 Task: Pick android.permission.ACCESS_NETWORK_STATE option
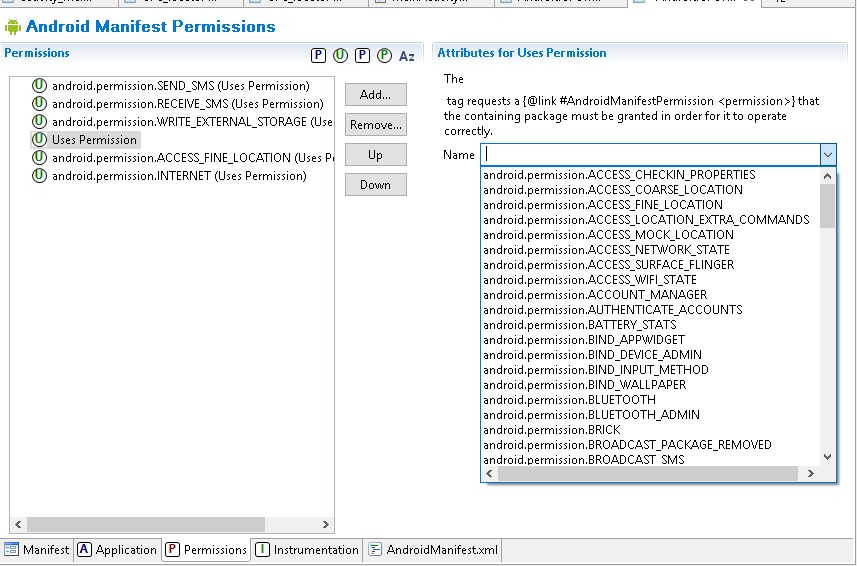pos(606,250)
